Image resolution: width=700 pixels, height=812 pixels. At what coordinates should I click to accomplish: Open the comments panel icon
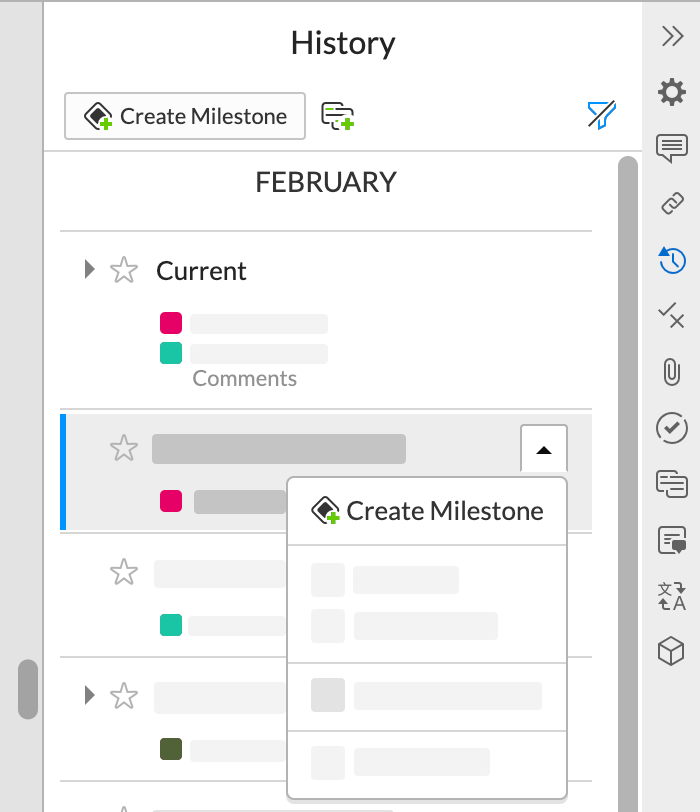tap(672, 149)
